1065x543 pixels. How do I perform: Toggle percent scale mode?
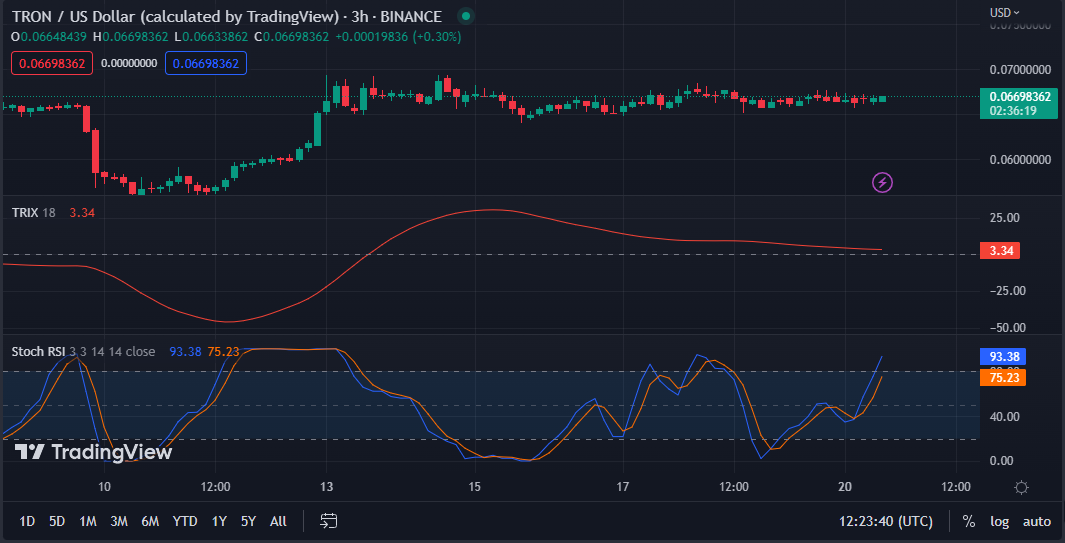coord(968,521)
